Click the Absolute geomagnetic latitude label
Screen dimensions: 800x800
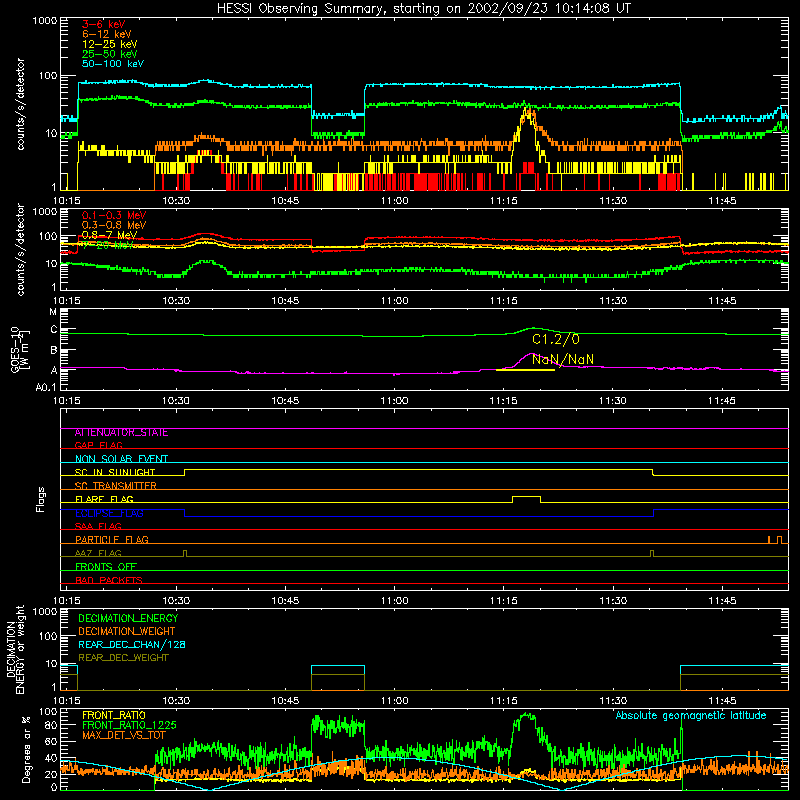(x=691, y=716)
